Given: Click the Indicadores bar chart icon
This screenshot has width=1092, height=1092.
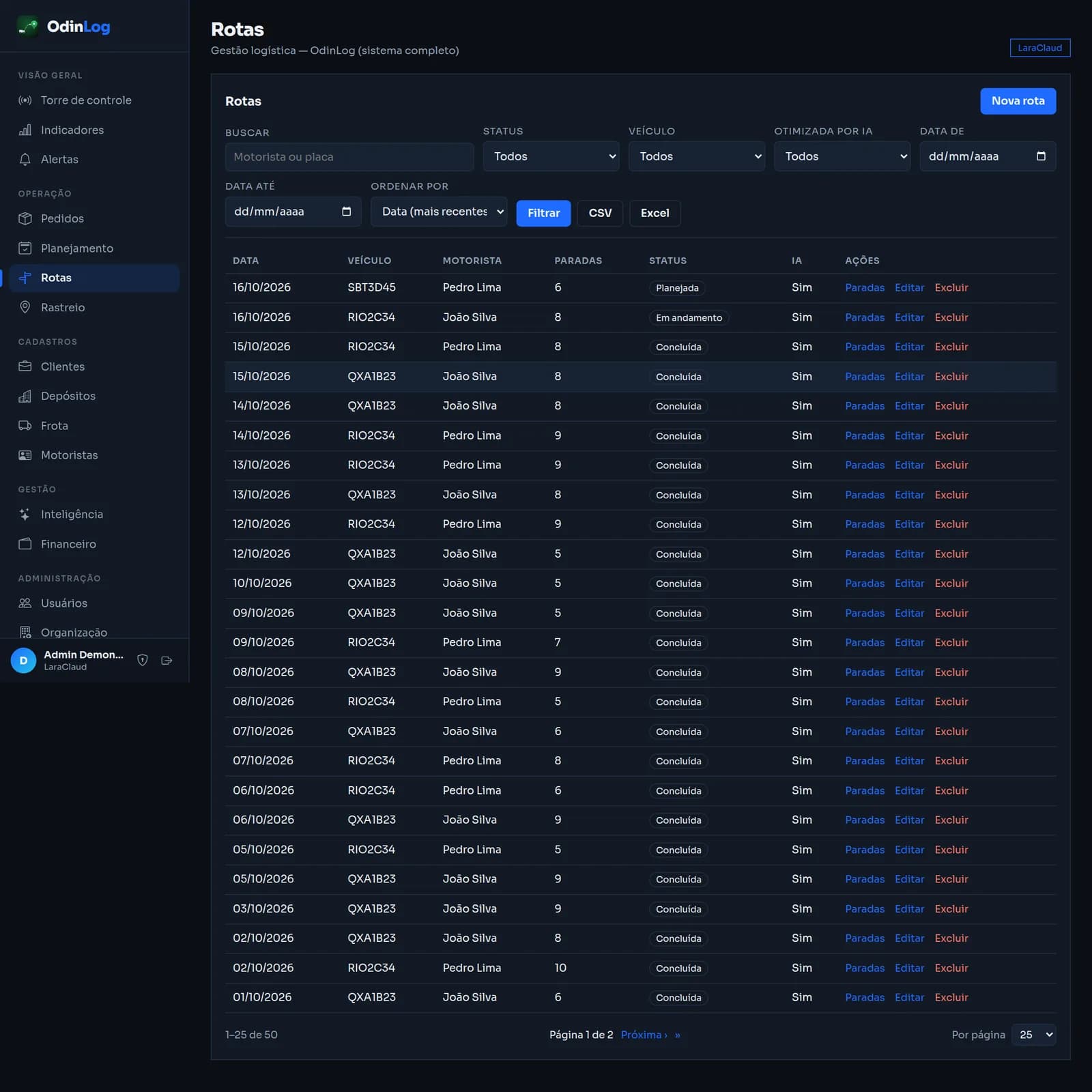Looking at the screenshot, I should pyautogui.click(x=25, y=130).
